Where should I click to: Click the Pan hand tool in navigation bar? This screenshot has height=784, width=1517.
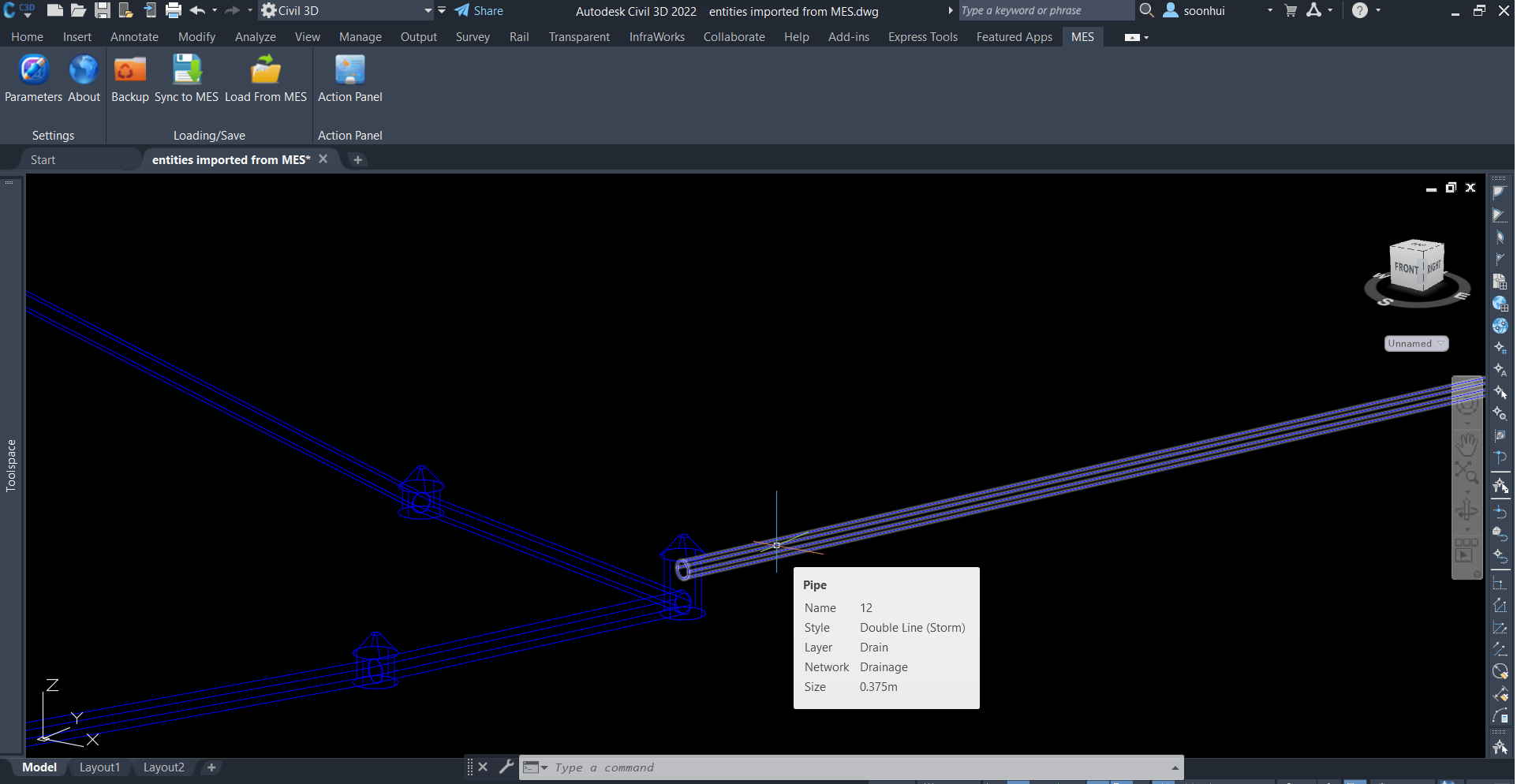tap(1467, 445)
